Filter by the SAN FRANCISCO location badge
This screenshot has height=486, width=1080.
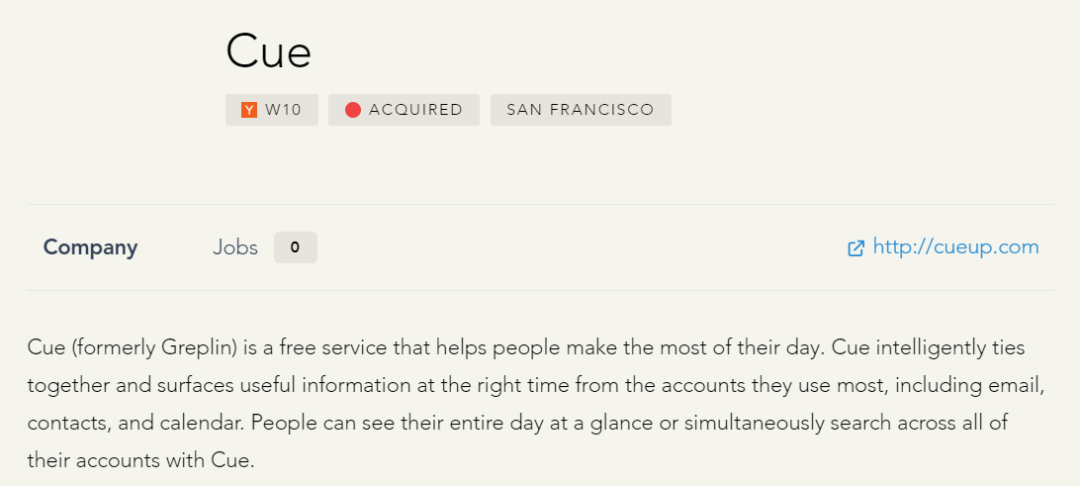pyautogui.click(x=581, y=109)
